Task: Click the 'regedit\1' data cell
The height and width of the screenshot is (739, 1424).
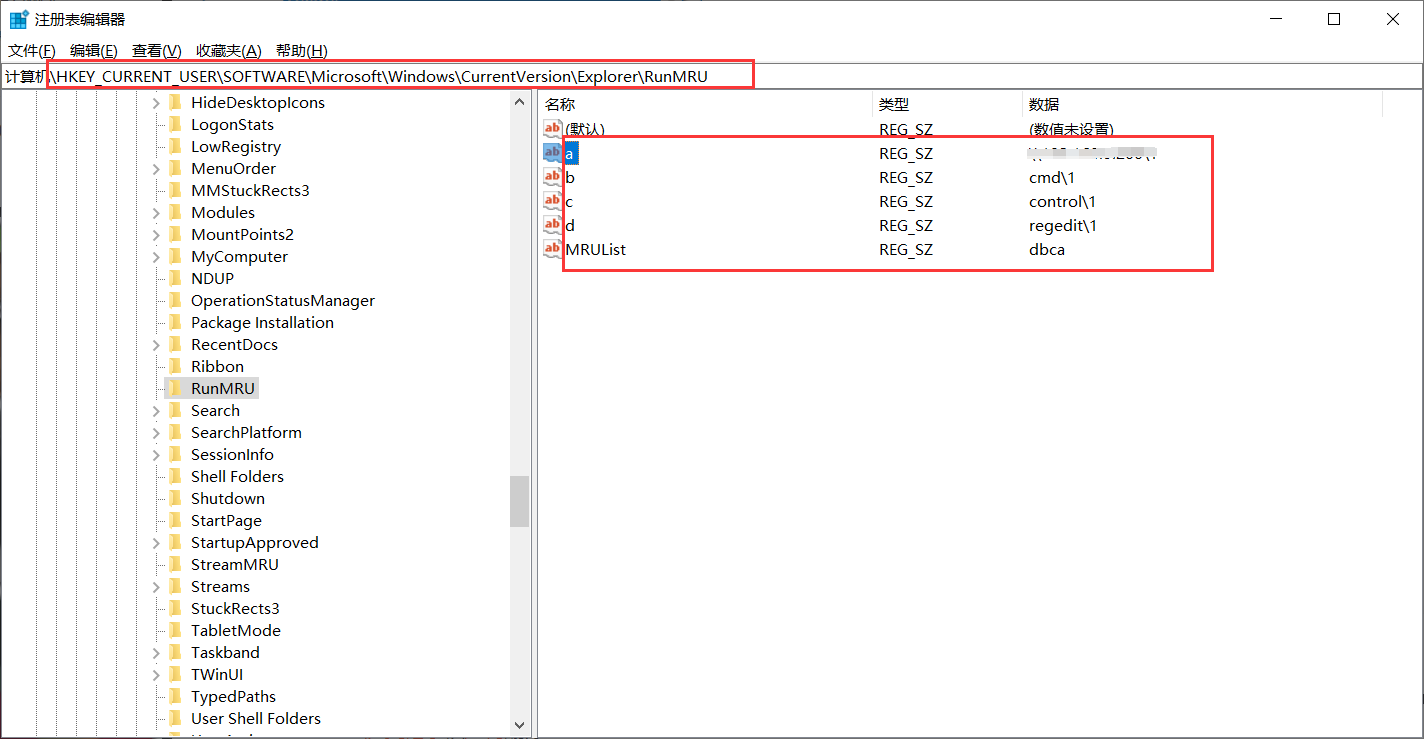Action: [x=1063, y=226]
